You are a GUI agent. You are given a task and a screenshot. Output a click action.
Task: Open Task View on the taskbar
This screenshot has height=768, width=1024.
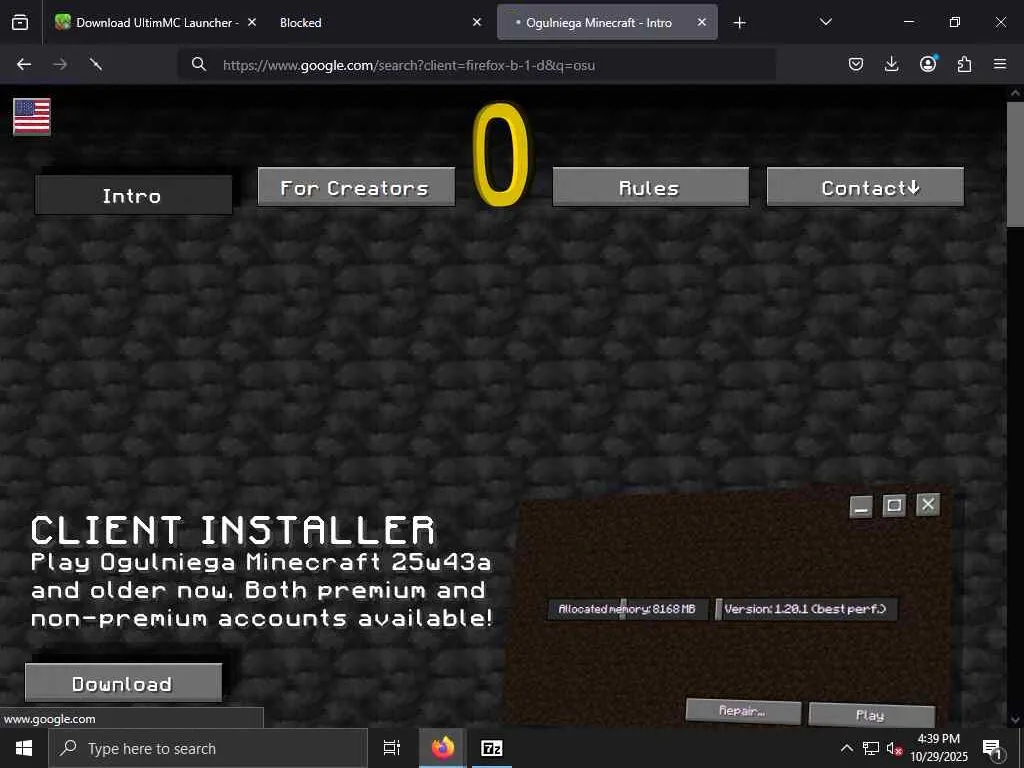392,748
